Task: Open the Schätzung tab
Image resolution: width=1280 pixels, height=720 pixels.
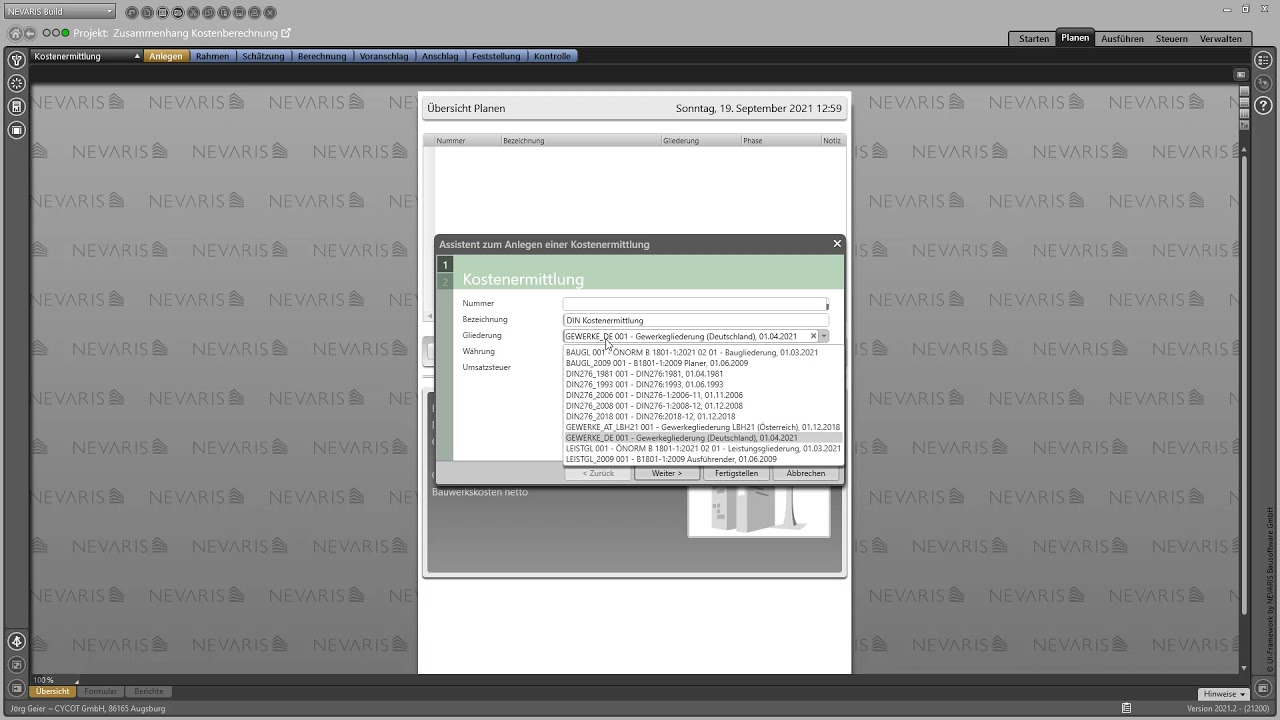Action: click(263, 56)
